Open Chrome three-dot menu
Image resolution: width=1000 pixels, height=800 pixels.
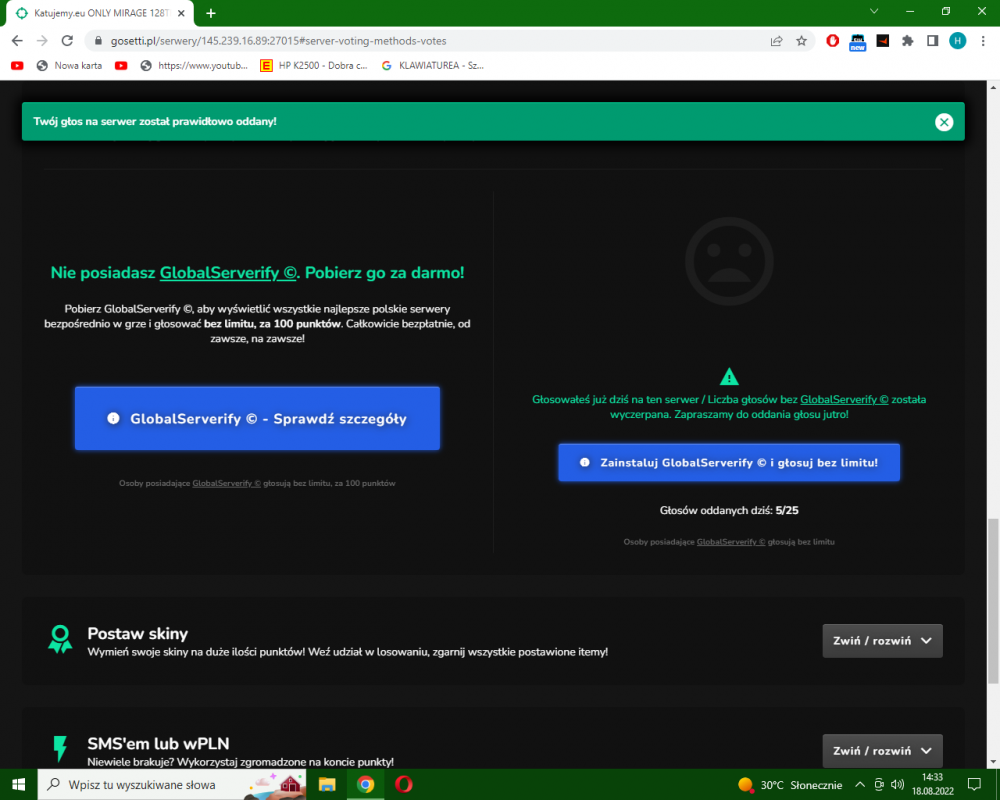(x=983, y=41)
